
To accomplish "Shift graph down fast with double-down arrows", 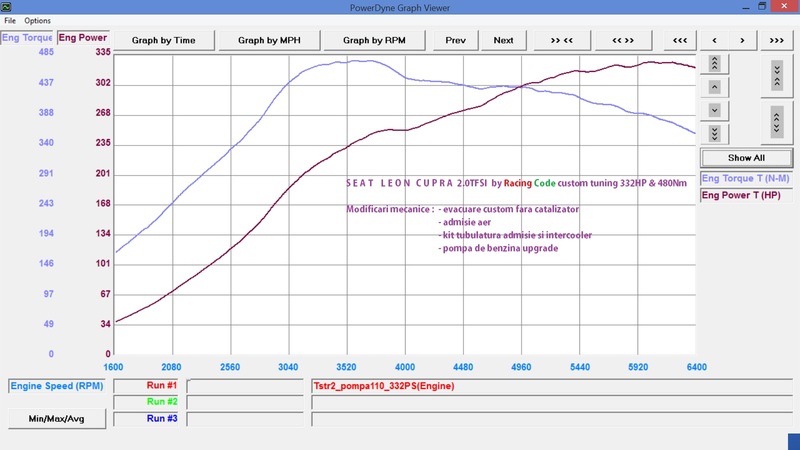I will pos(714,134).
